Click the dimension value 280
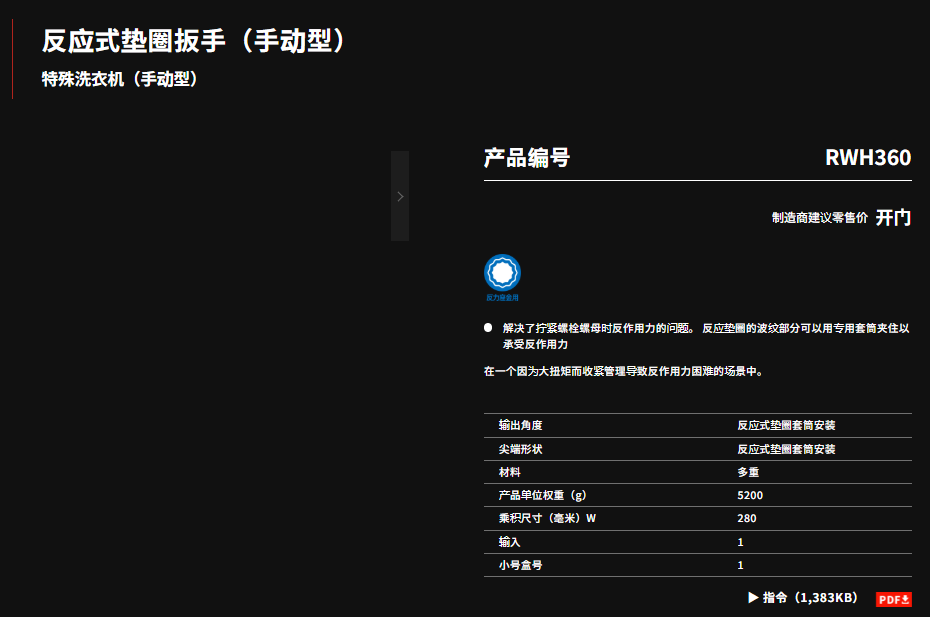The image size is (930, 617). tap(747, 518)
